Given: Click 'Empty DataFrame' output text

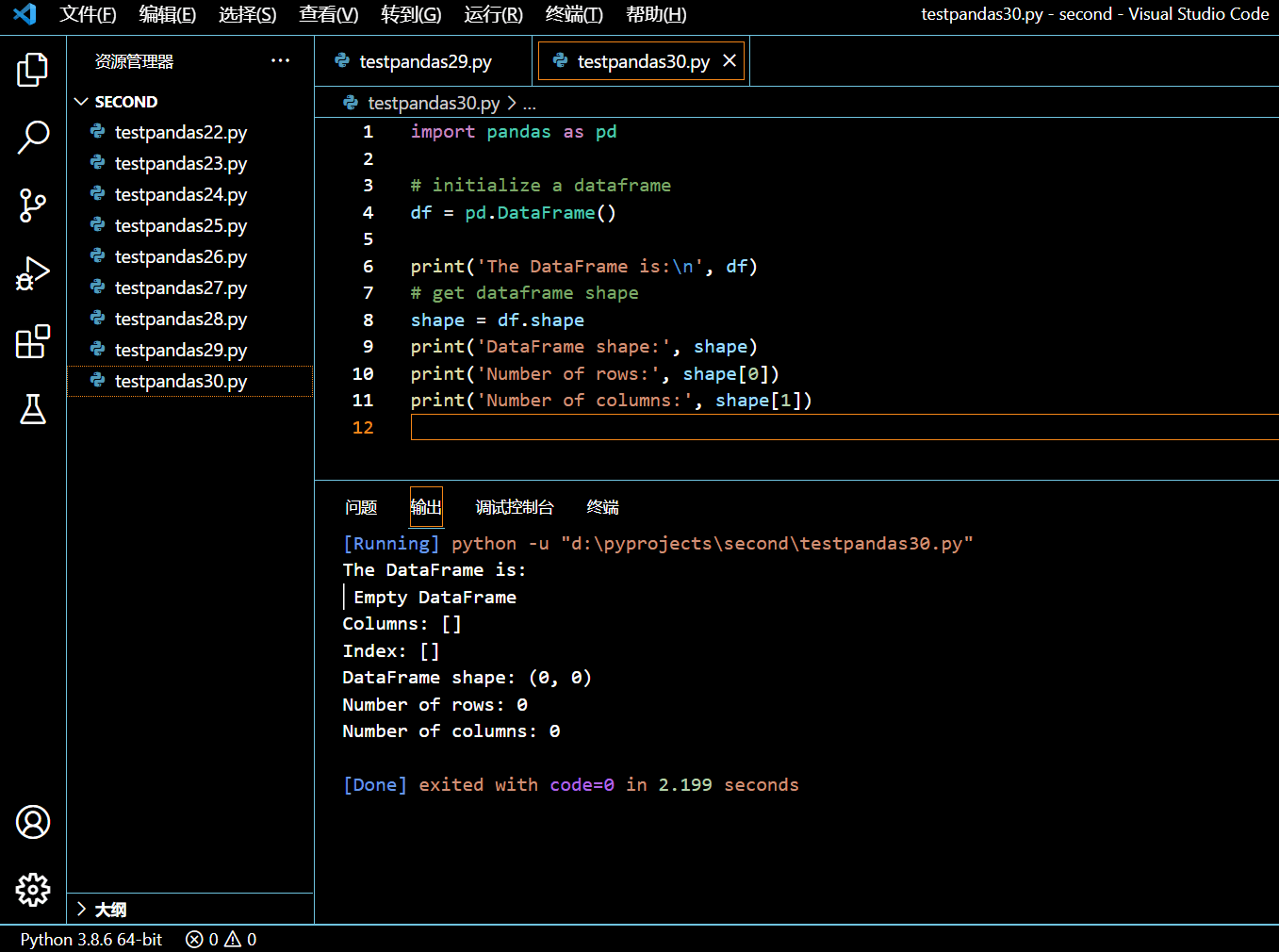Looking at the screenshot, I should pos(435,598).
